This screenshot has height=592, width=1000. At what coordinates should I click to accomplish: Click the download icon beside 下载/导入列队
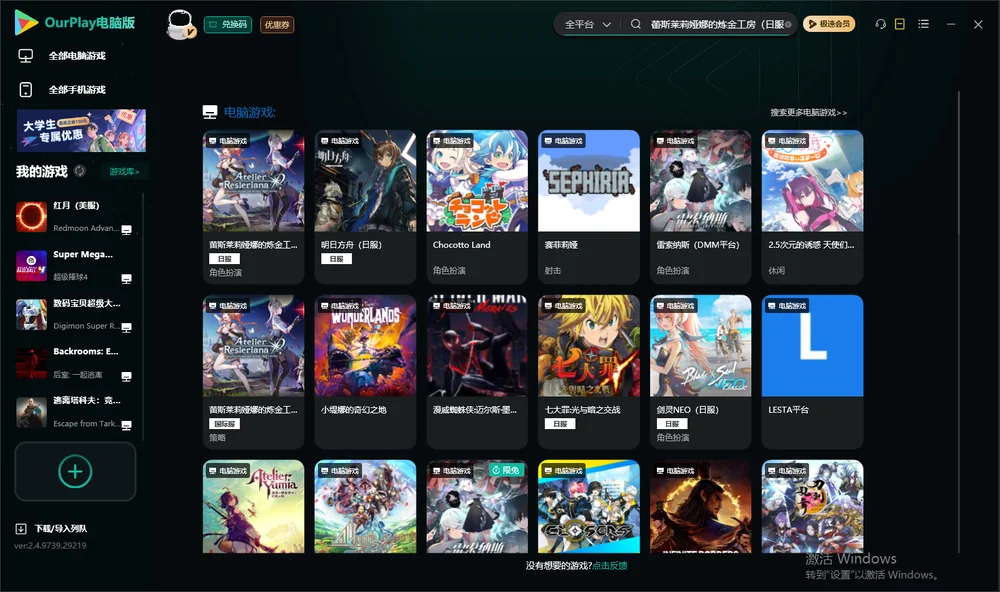[x=21, y=529]
